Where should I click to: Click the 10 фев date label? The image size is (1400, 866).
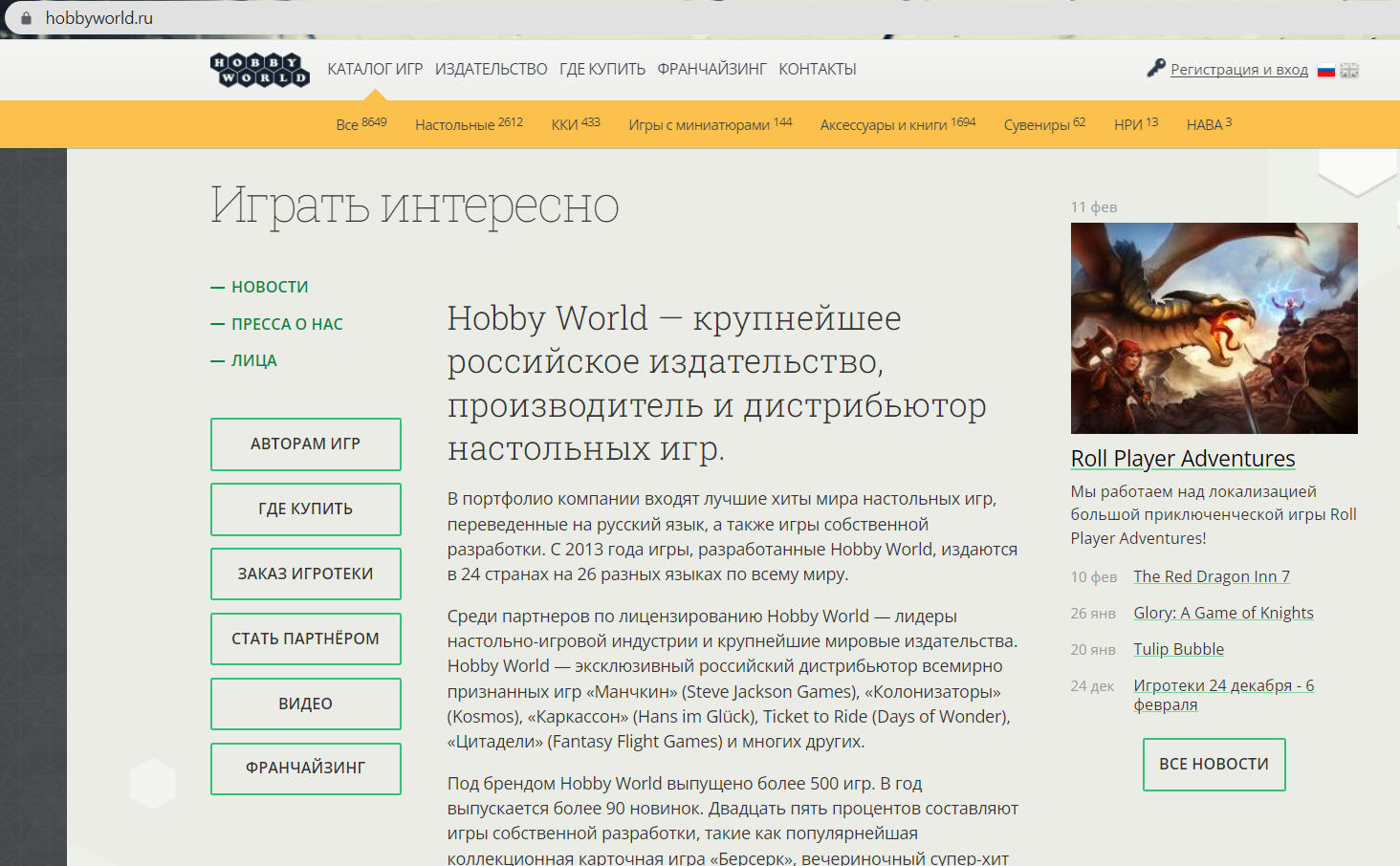(1094, 576)
